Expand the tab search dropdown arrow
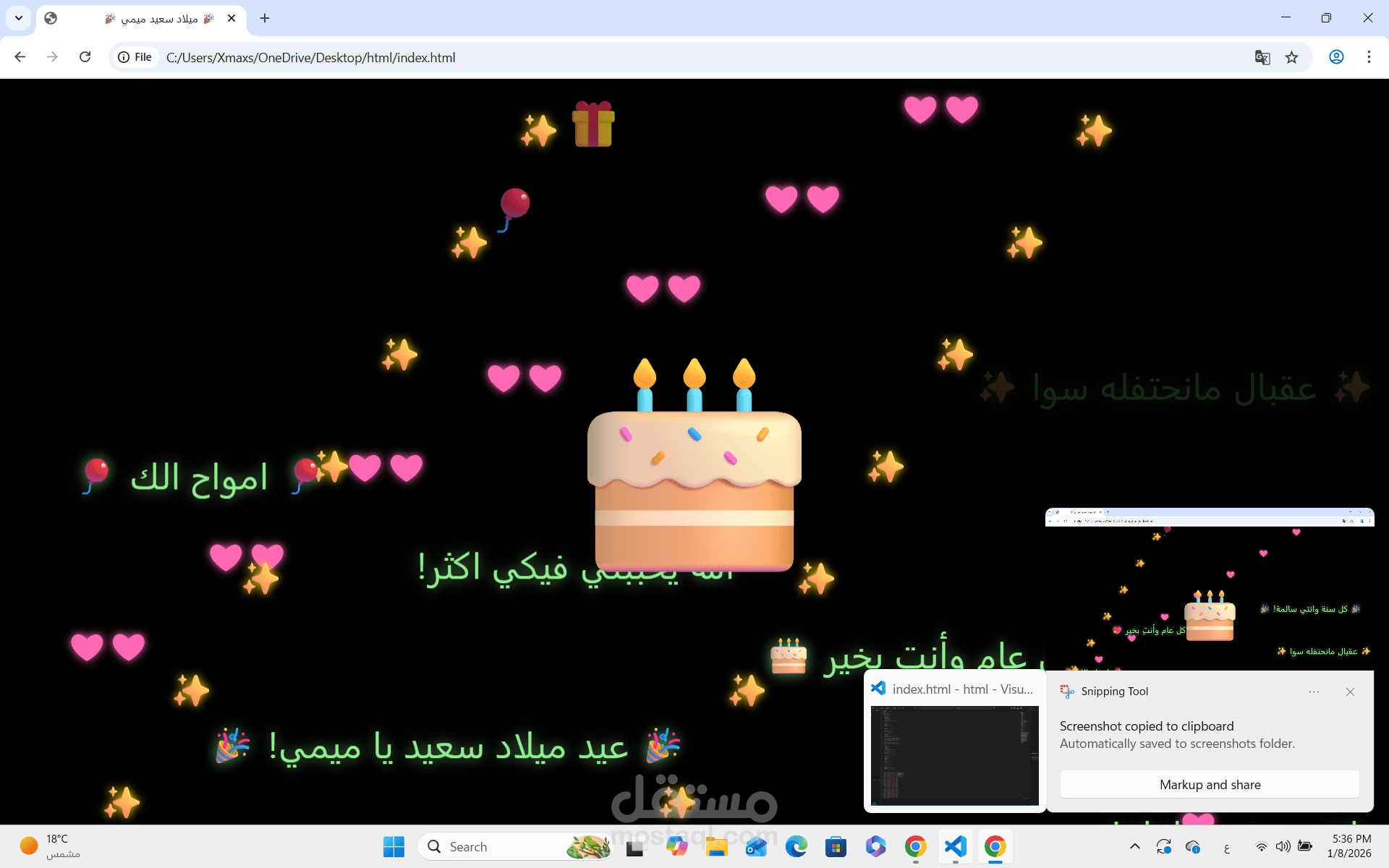The width and height of the screenshot is (1389, 868). coord(19,18)
